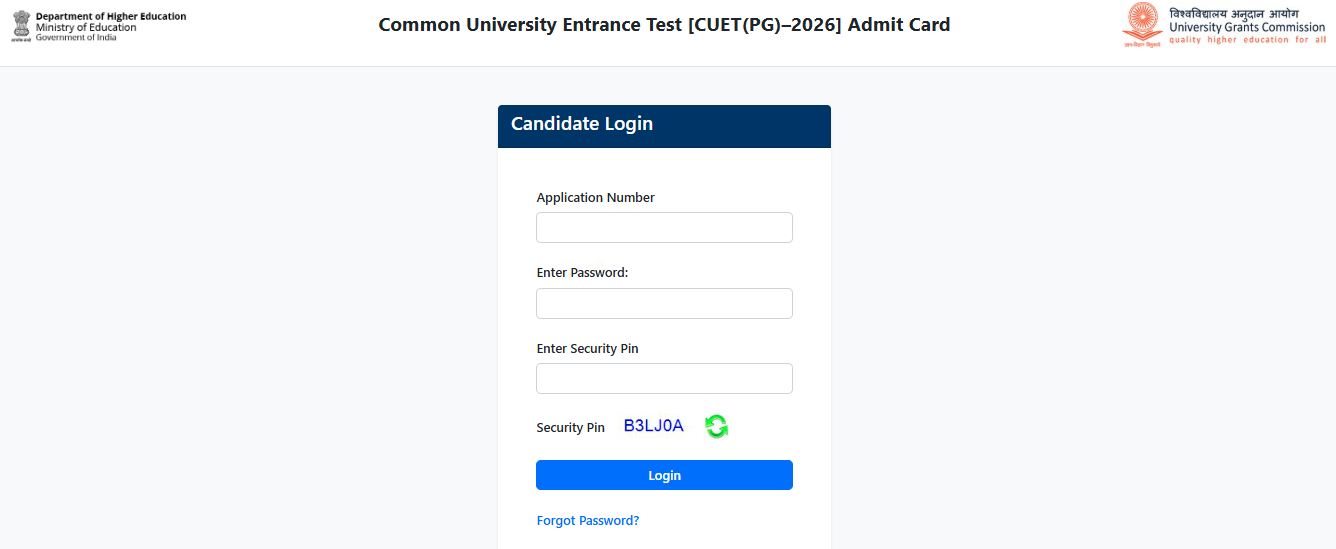Click into the Enter Password box
The image size is (1336, 549).
(x=664, y=304)
